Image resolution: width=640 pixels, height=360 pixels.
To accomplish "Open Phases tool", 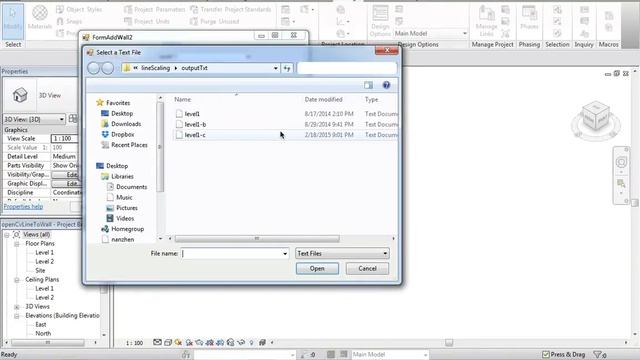I will click(x=529, y=18).
